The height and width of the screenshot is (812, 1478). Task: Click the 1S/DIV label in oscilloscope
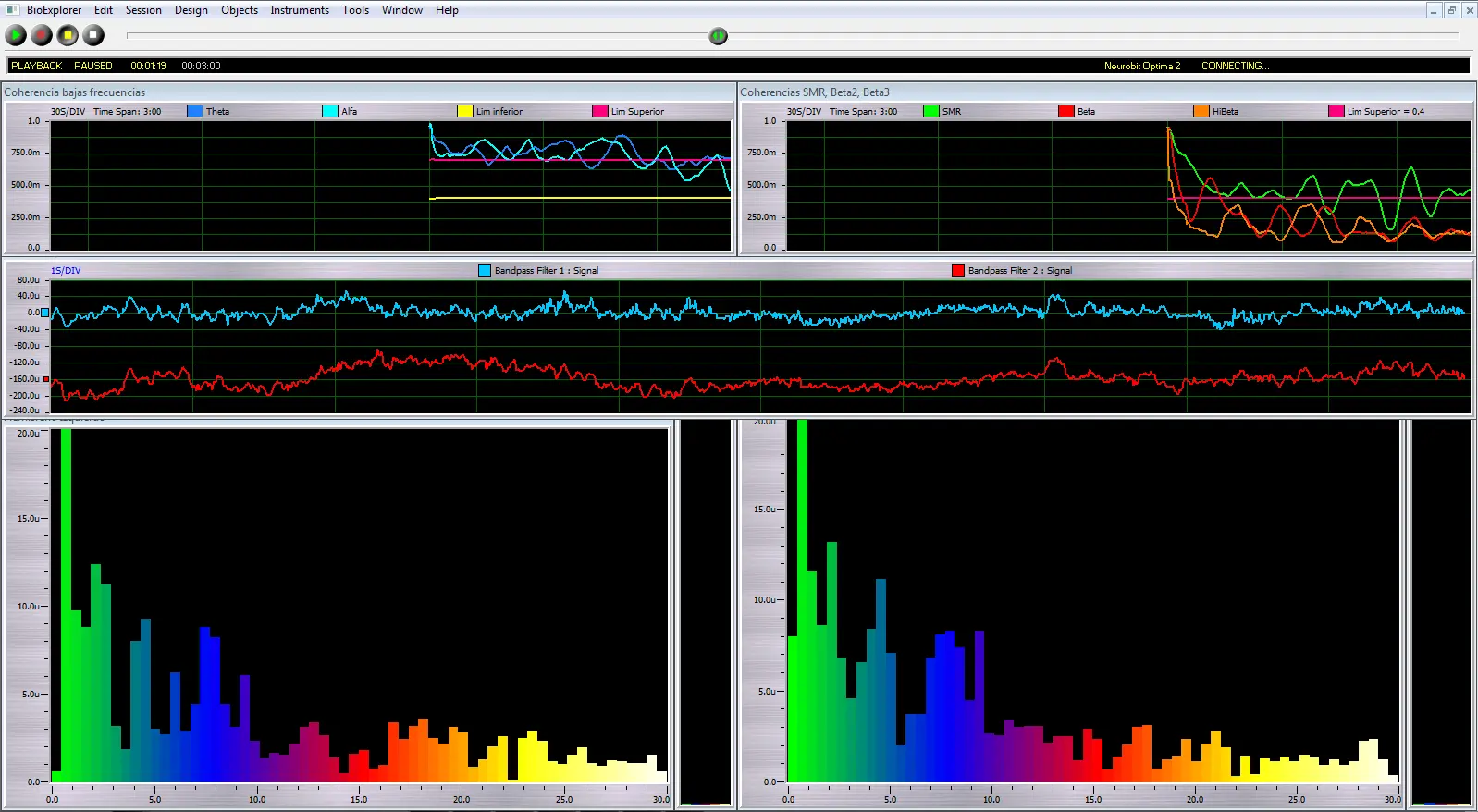pos(66,271)
